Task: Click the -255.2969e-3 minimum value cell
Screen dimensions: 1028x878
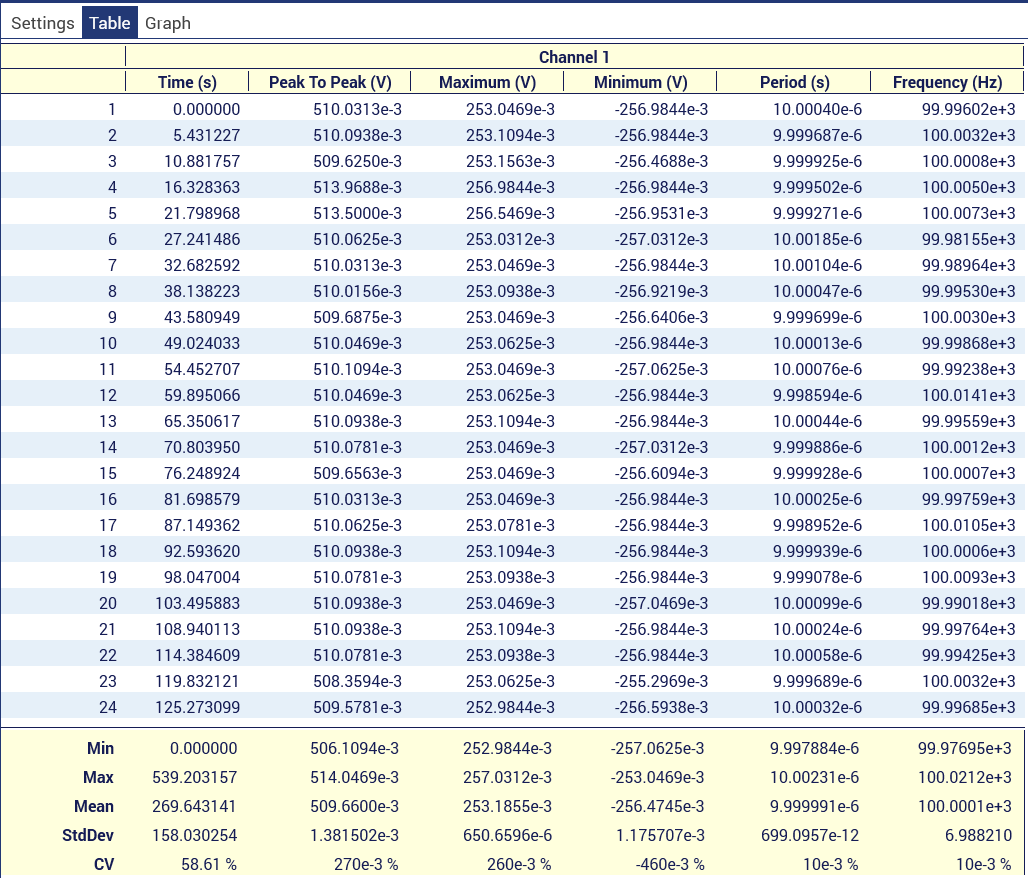Action: click(x=662, y=681)
